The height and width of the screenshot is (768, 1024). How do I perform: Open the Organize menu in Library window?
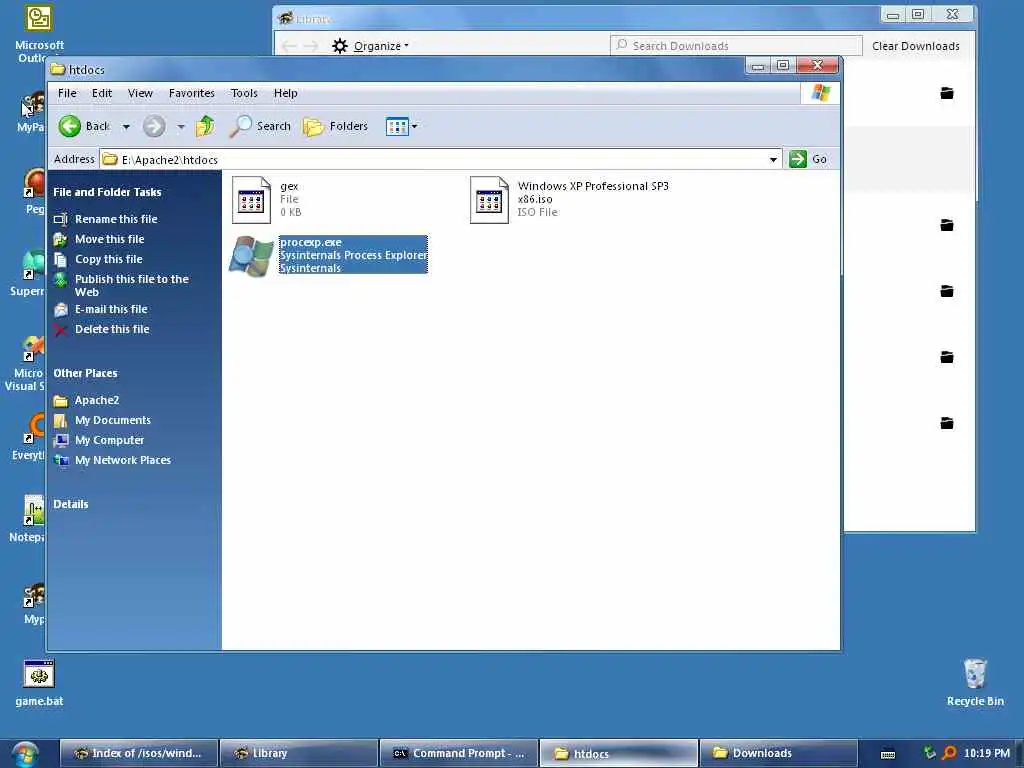click(x=370, y=46)
